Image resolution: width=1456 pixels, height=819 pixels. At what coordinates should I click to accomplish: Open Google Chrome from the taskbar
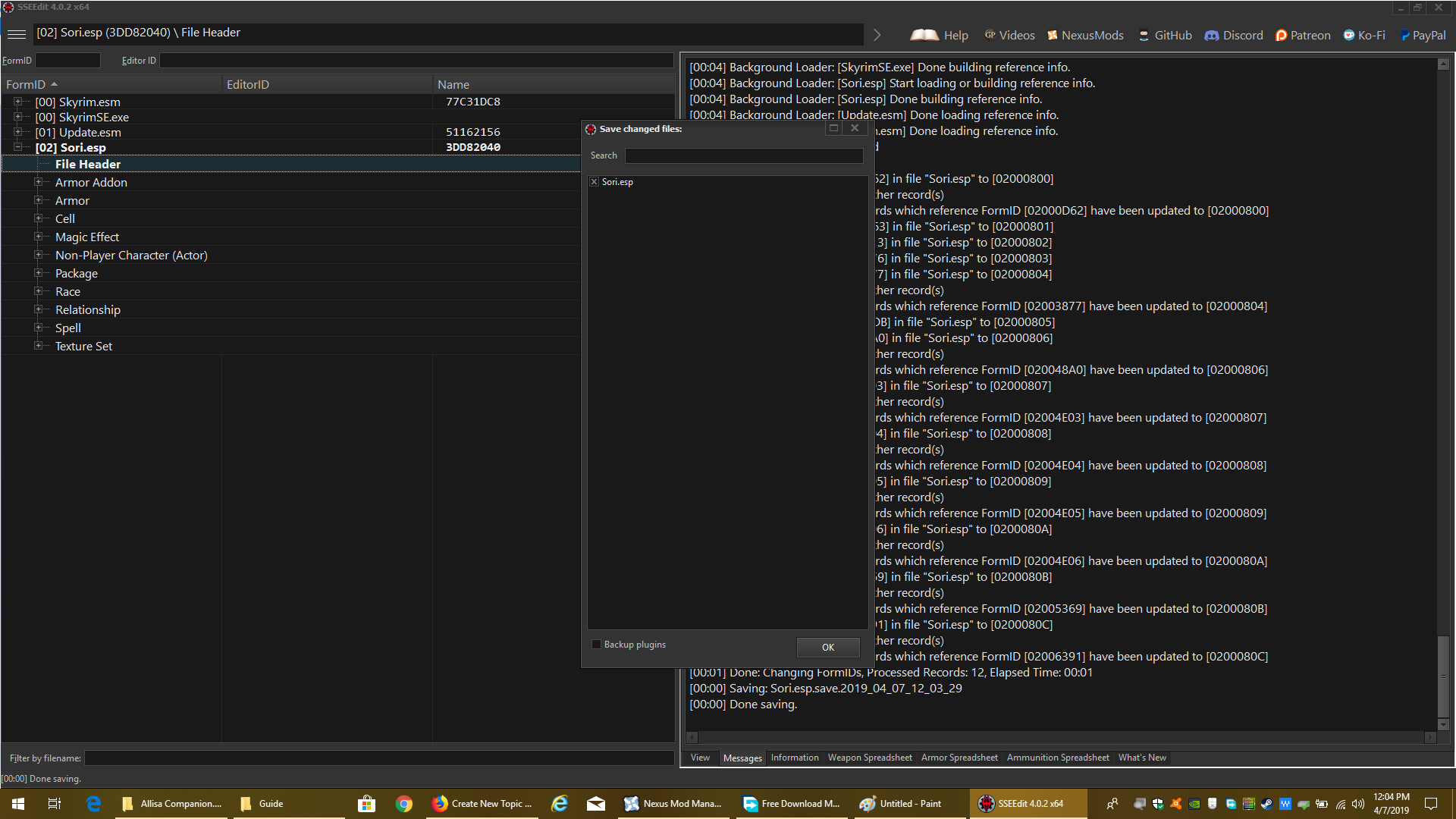(x=404, y=804)
